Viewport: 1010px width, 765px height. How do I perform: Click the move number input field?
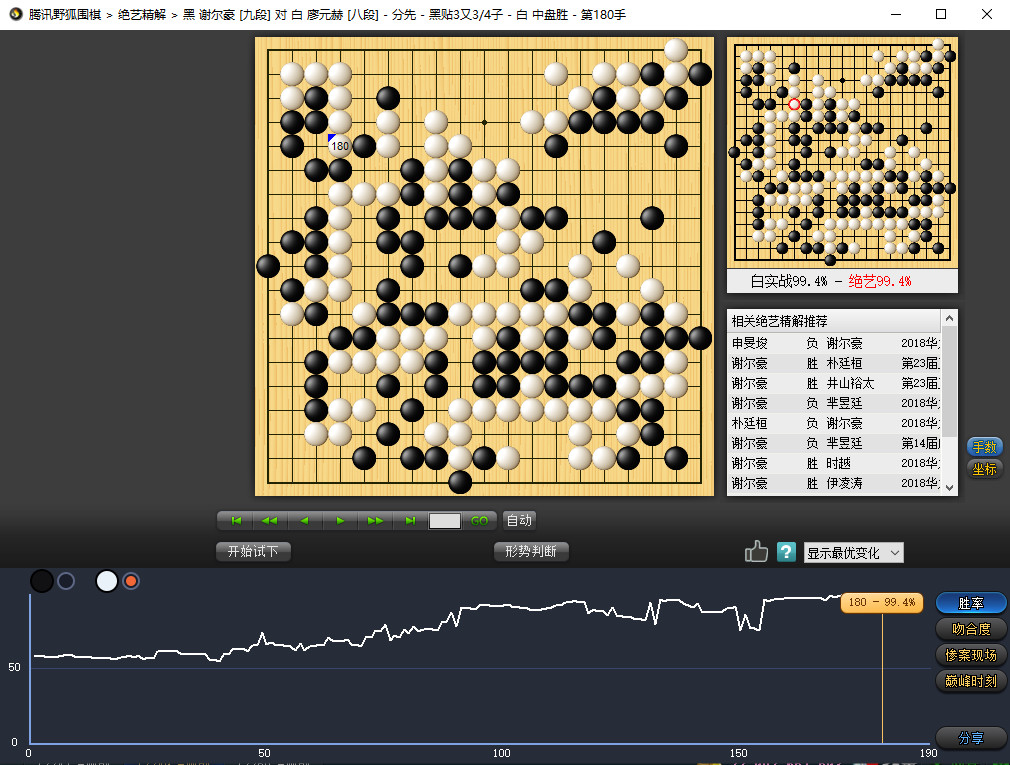tap(445, 521)
